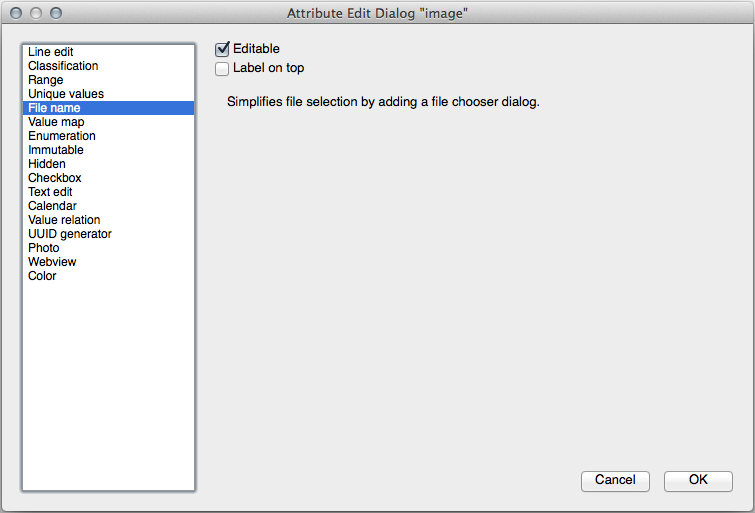Choose UUID generator widget type

[x=70, y=234]
